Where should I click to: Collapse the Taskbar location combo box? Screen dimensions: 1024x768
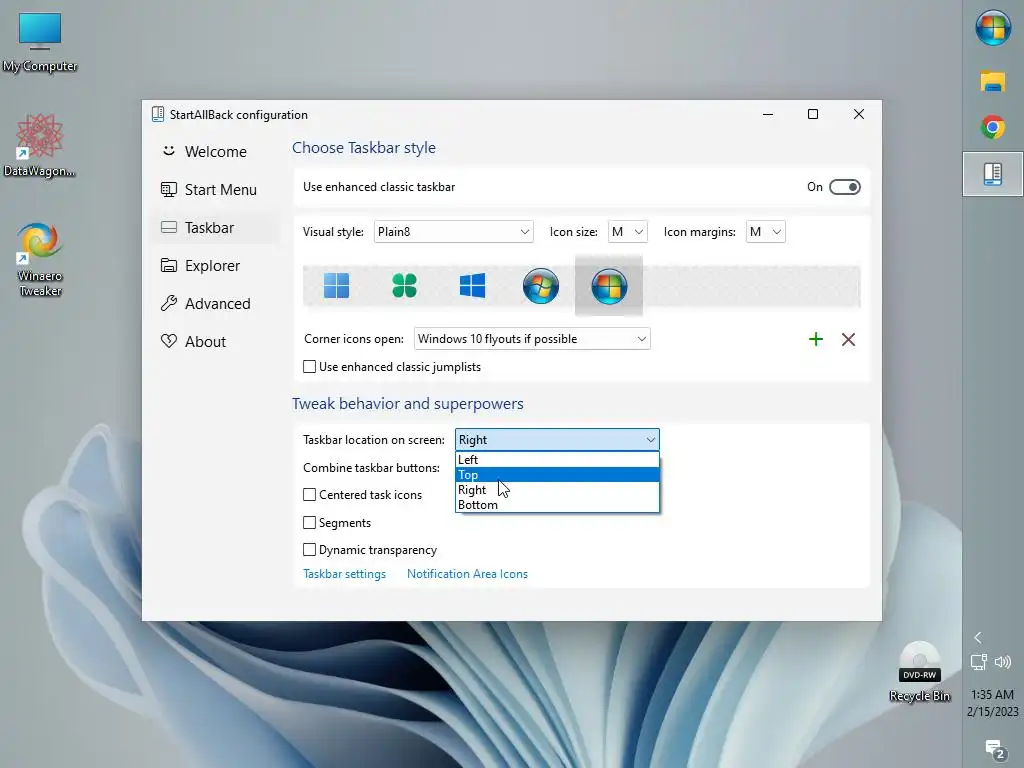pos(557,440)
